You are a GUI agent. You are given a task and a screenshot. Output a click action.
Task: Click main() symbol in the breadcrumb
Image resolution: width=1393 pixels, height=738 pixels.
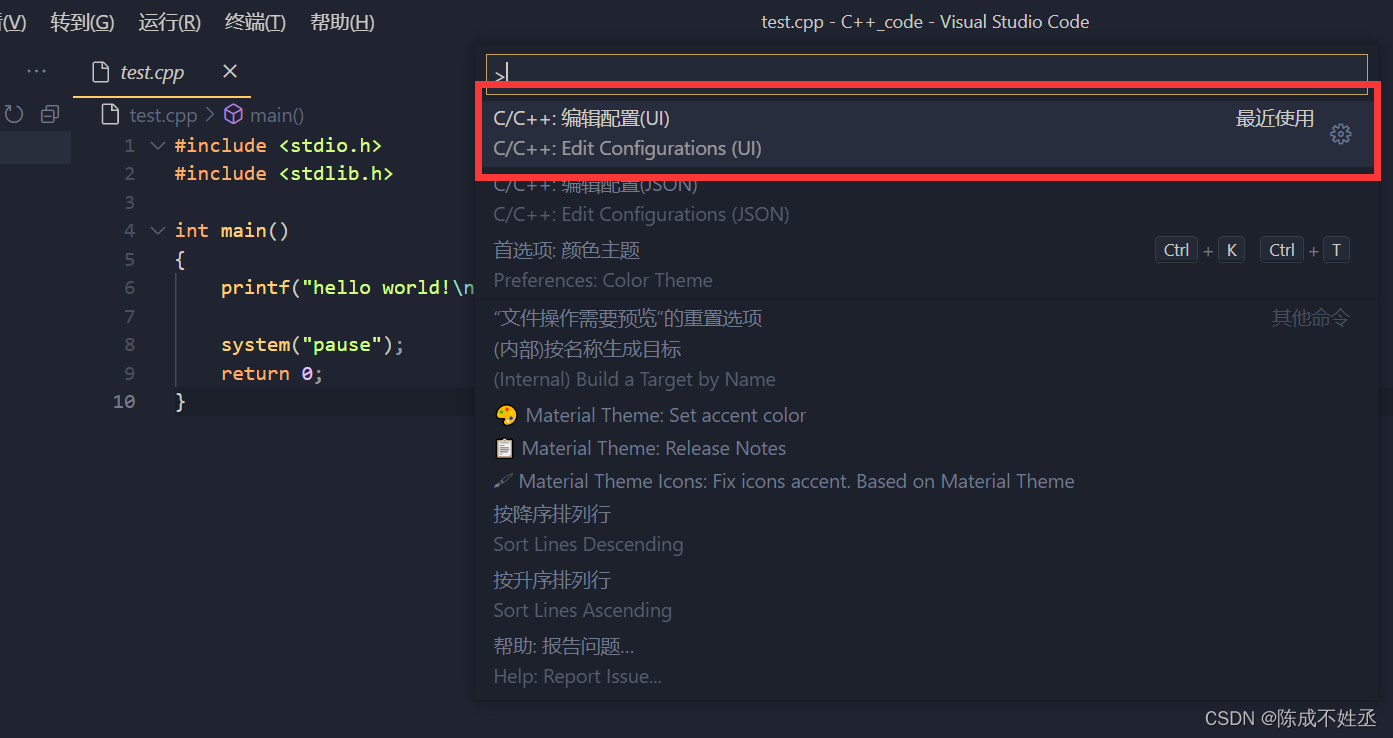(x=277, y=115)
